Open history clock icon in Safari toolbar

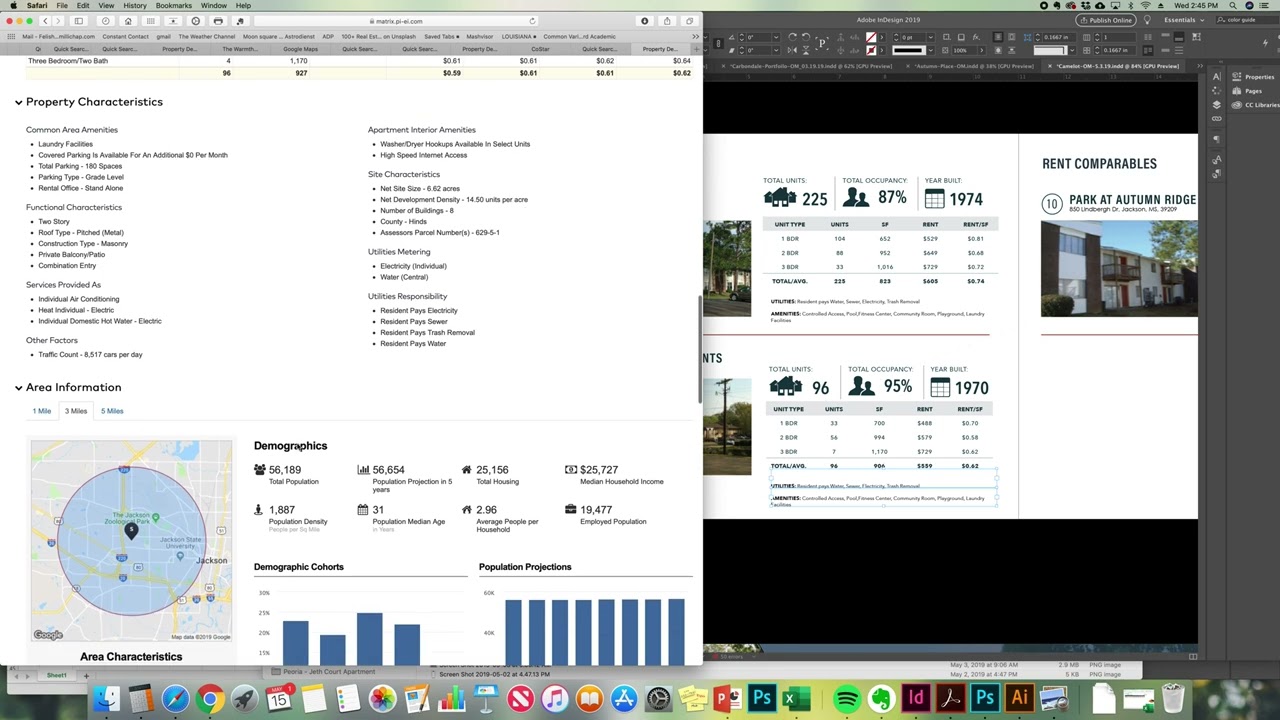point(105,20)
